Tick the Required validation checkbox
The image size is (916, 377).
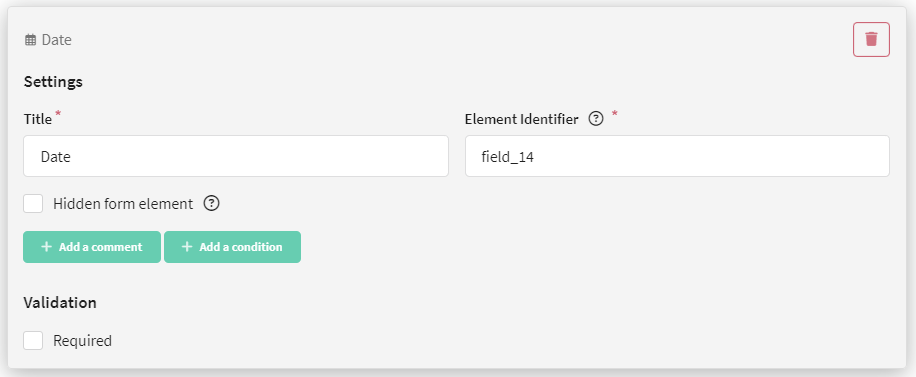click(33, 340)
